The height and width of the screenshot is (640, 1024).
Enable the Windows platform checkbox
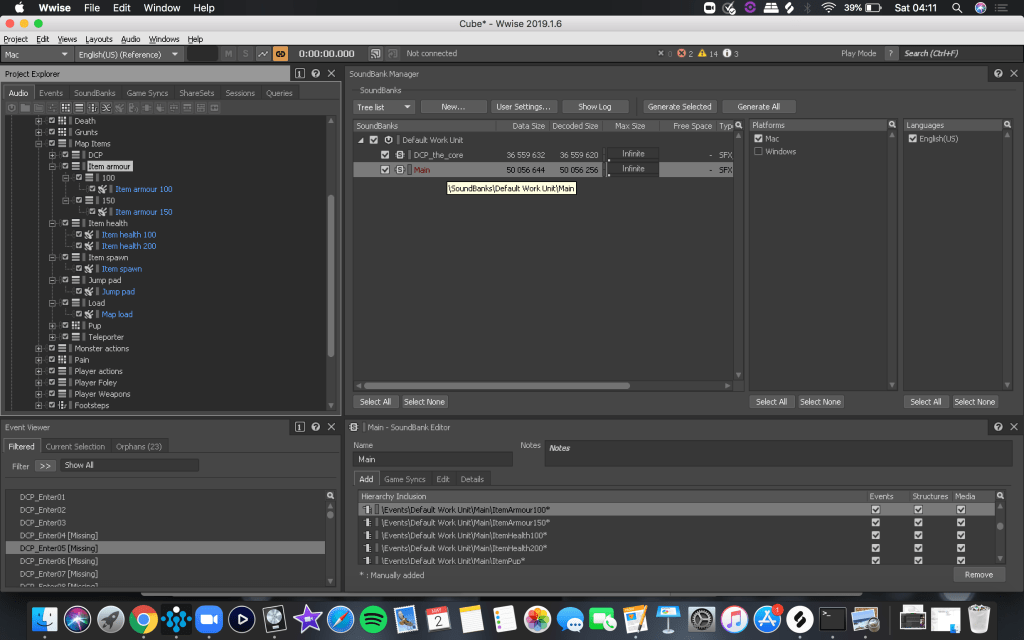point(759,152)
